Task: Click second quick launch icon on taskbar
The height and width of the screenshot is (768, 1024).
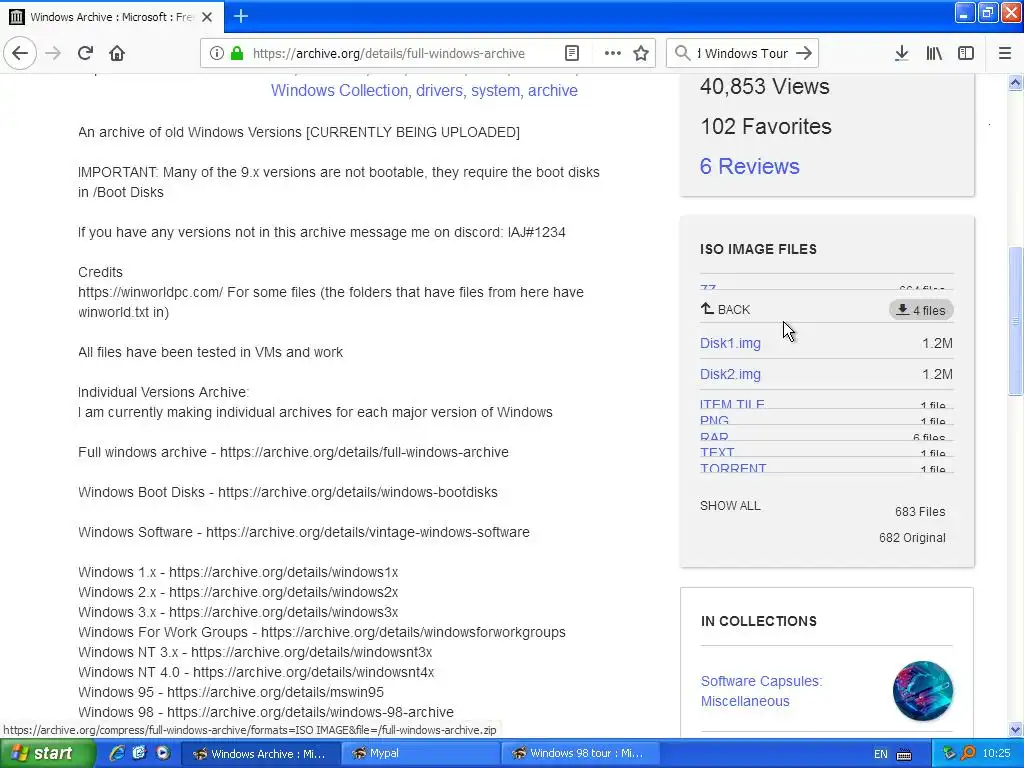Action: [139, 753]
